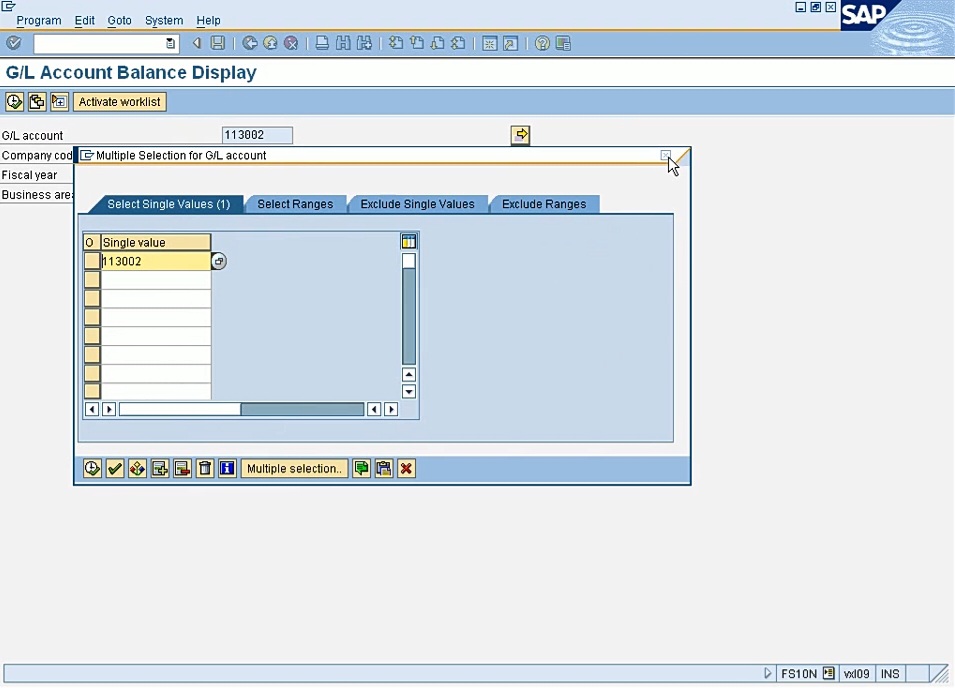The image size is (955, 688).
Task: Click the Enter checkmark icon in command toolbar
Action: pyautogui.click(x=13, y=43)
